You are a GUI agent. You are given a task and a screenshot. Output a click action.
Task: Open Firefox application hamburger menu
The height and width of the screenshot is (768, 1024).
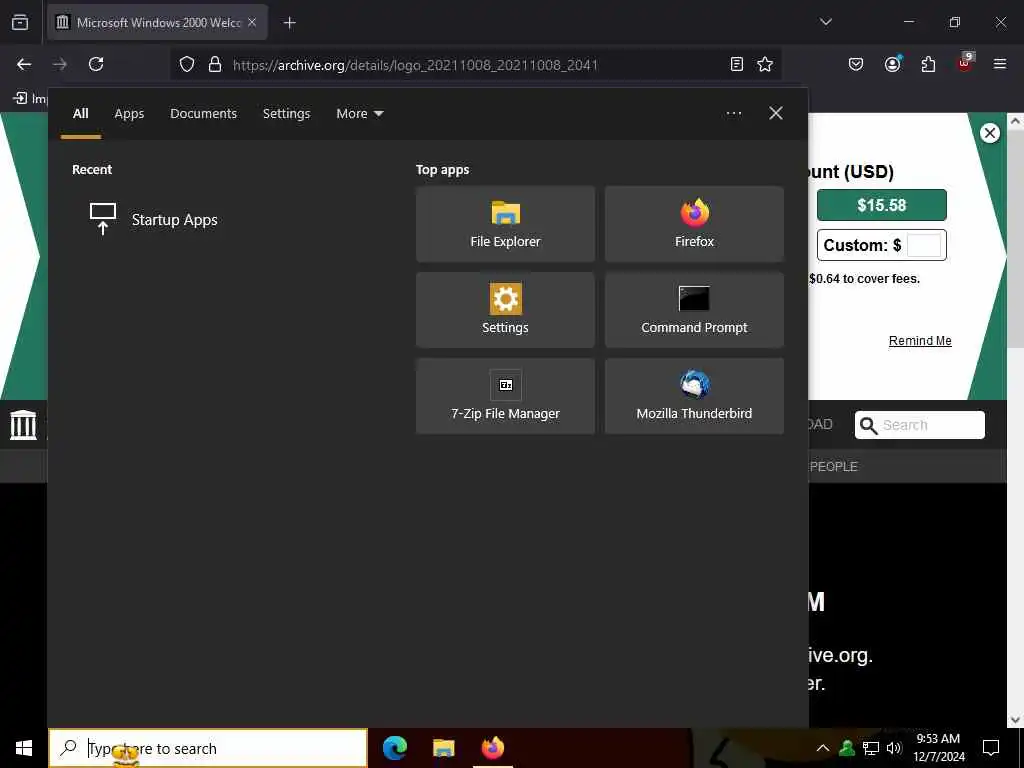coord(1000,64)
